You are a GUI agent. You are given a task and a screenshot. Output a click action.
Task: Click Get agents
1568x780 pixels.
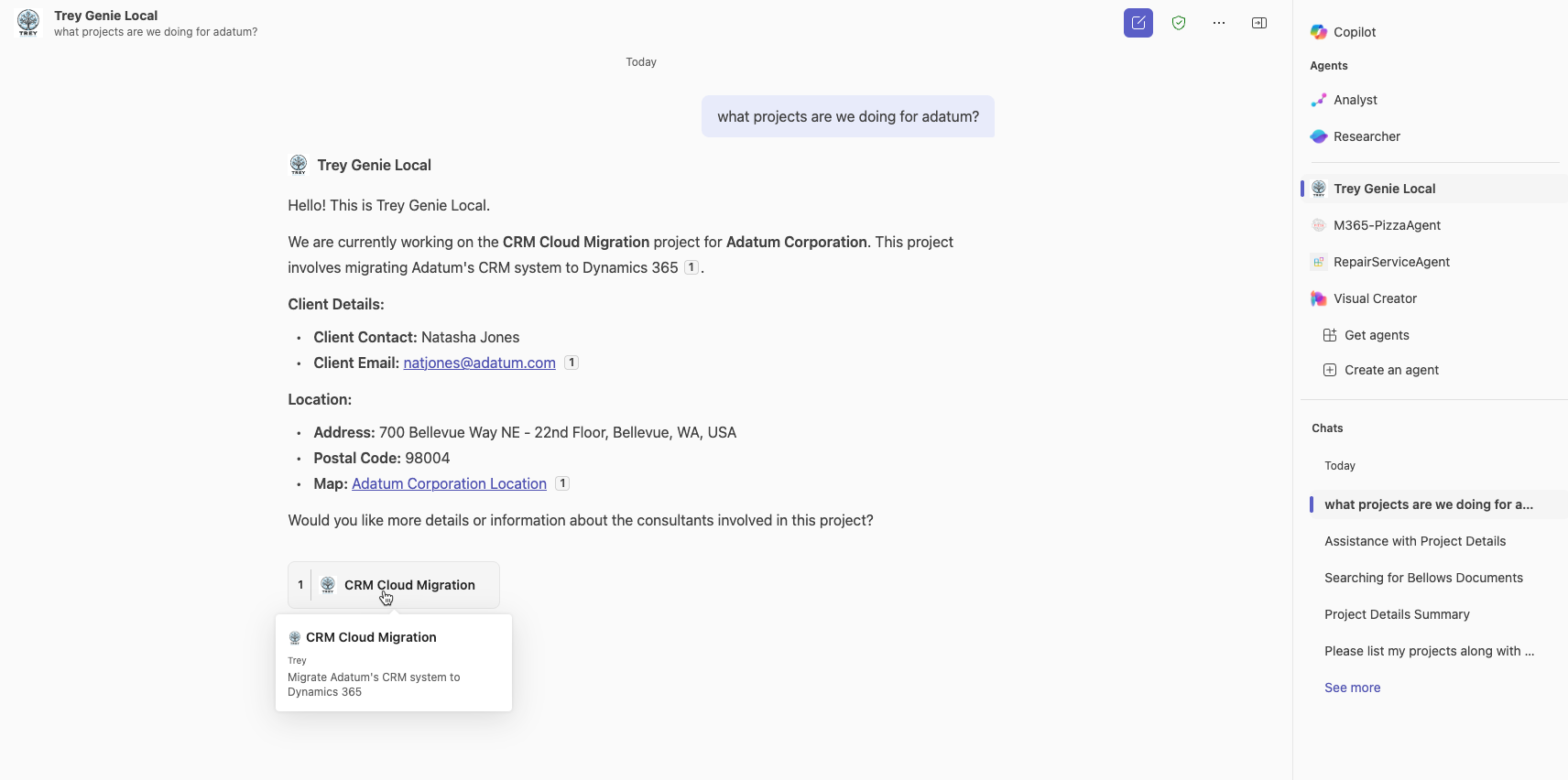pos(1377,335)
